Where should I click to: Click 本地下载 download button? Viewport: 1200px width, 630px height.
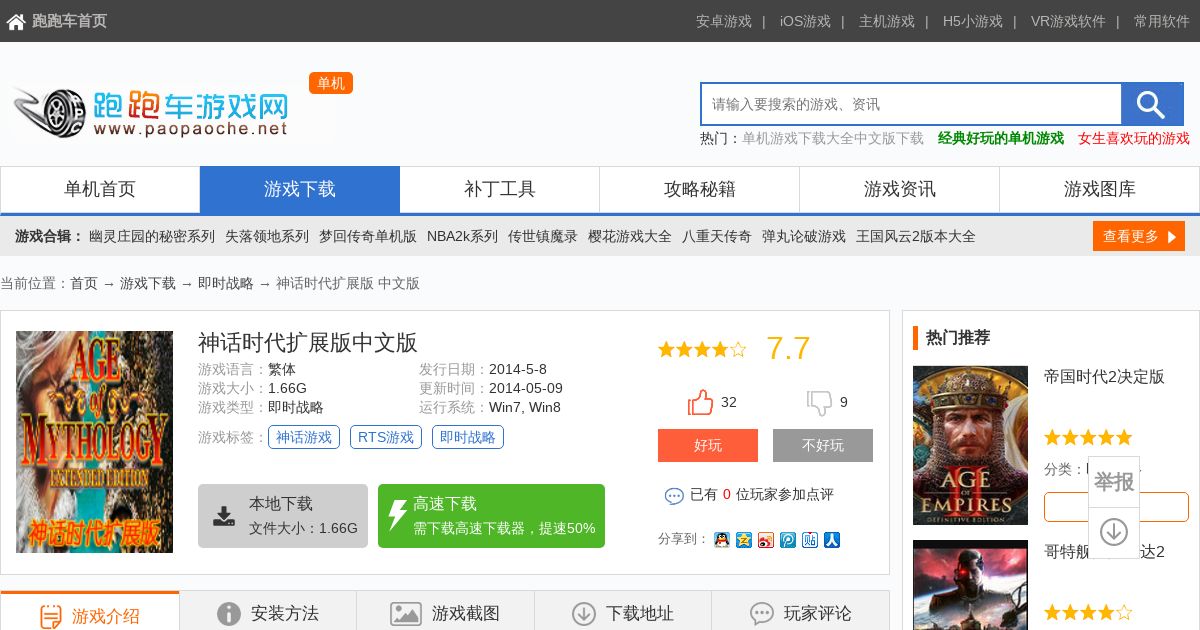[x=283, y=516]
